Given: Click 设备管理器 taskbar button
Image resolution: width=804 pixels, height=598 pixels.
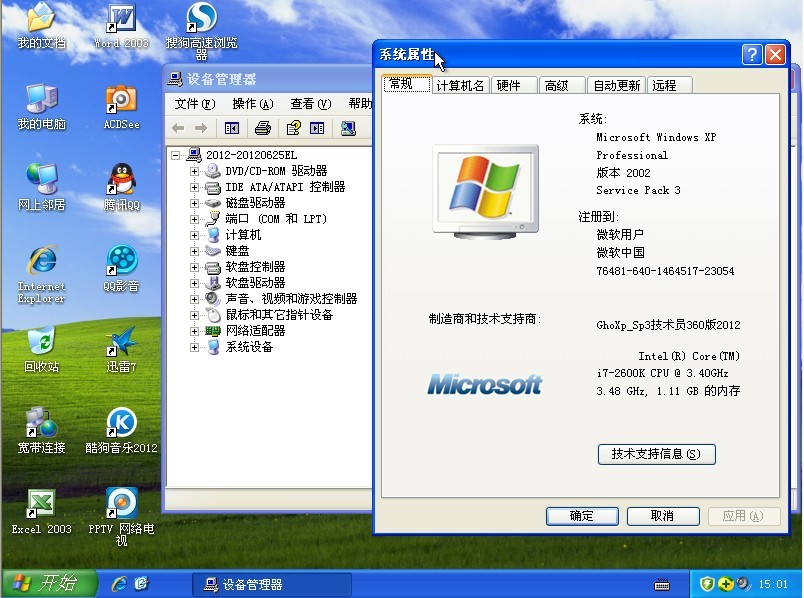Looking at the screenshot, I should [x=272, y=584].
